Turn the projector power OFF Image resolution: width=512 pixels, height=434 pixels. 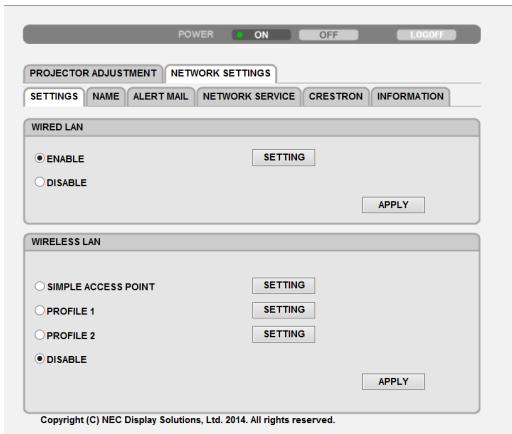(x=329, y=35)
